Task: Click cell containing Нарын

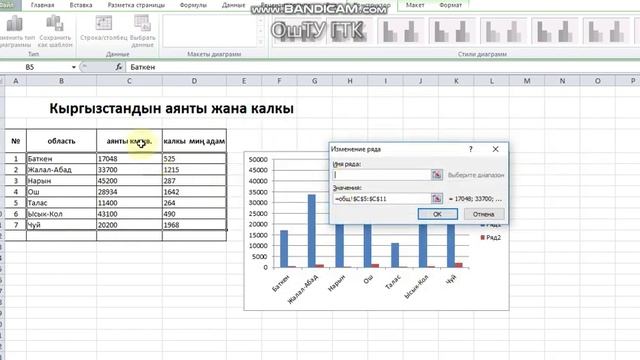Action: click(61, 180)
